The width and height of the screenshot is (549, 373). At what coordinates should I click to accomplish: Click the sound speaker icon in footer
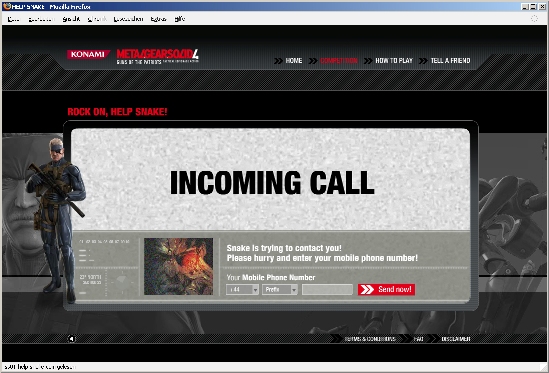[71, 339]
